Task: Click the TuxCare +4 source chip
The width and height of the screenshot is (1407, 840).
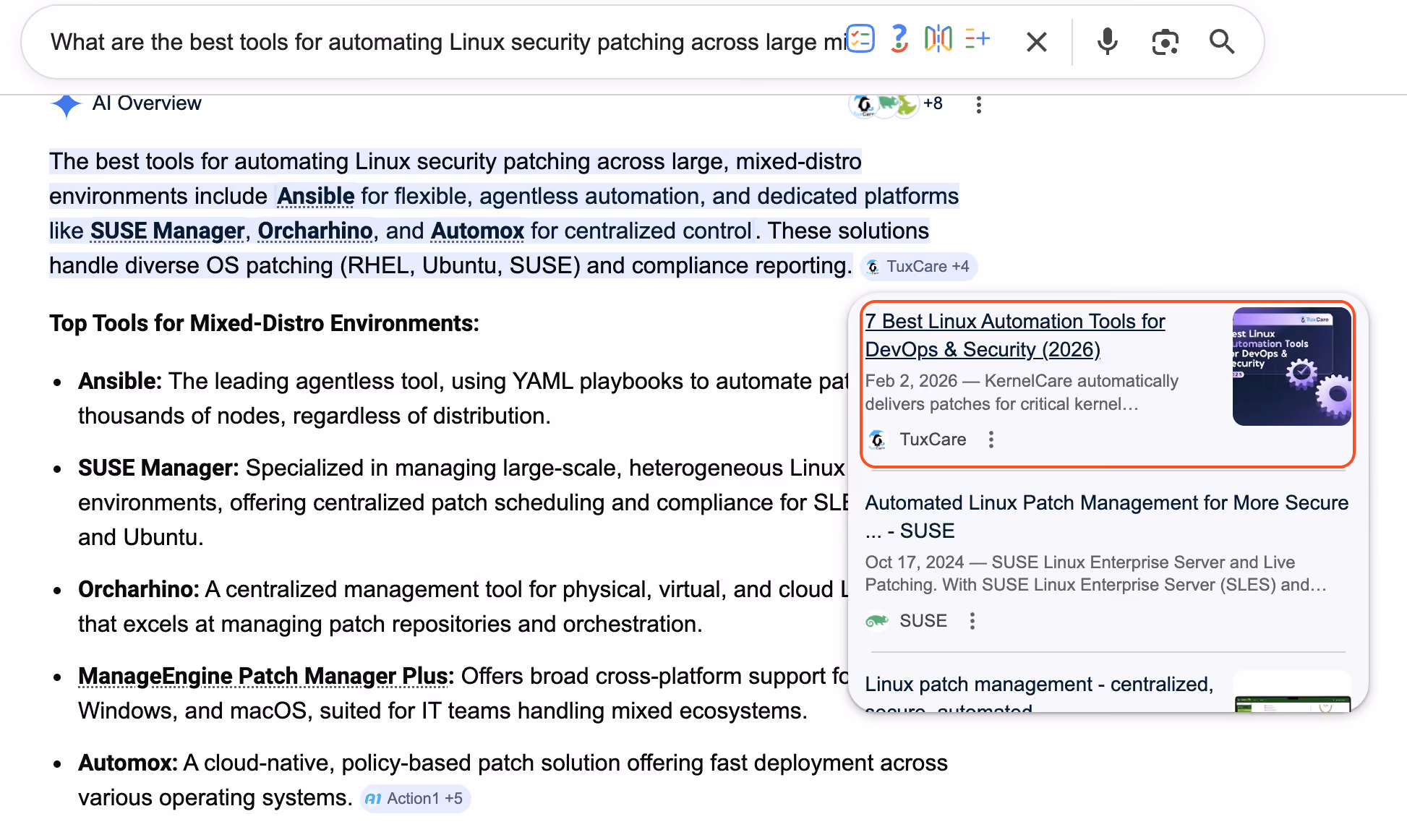Action: 918,267
